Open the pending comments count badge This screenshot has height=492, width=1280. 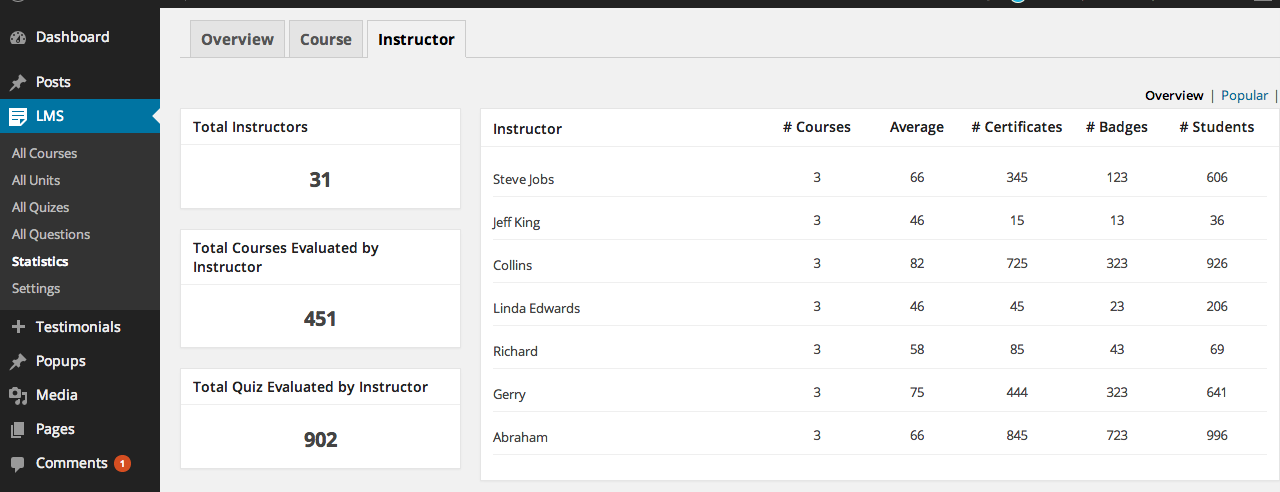coord(122,463)
